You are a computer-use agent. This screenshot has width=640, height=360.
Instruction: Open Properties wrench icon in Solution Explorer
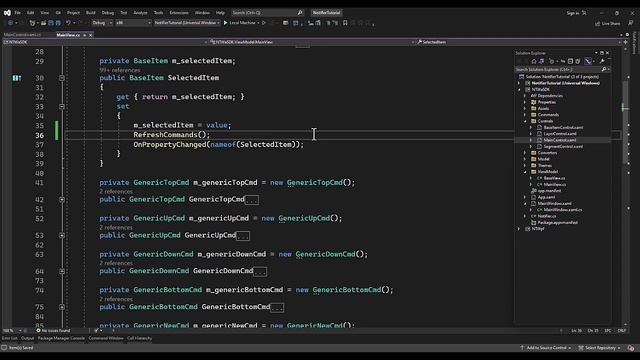tap(602, 61)
